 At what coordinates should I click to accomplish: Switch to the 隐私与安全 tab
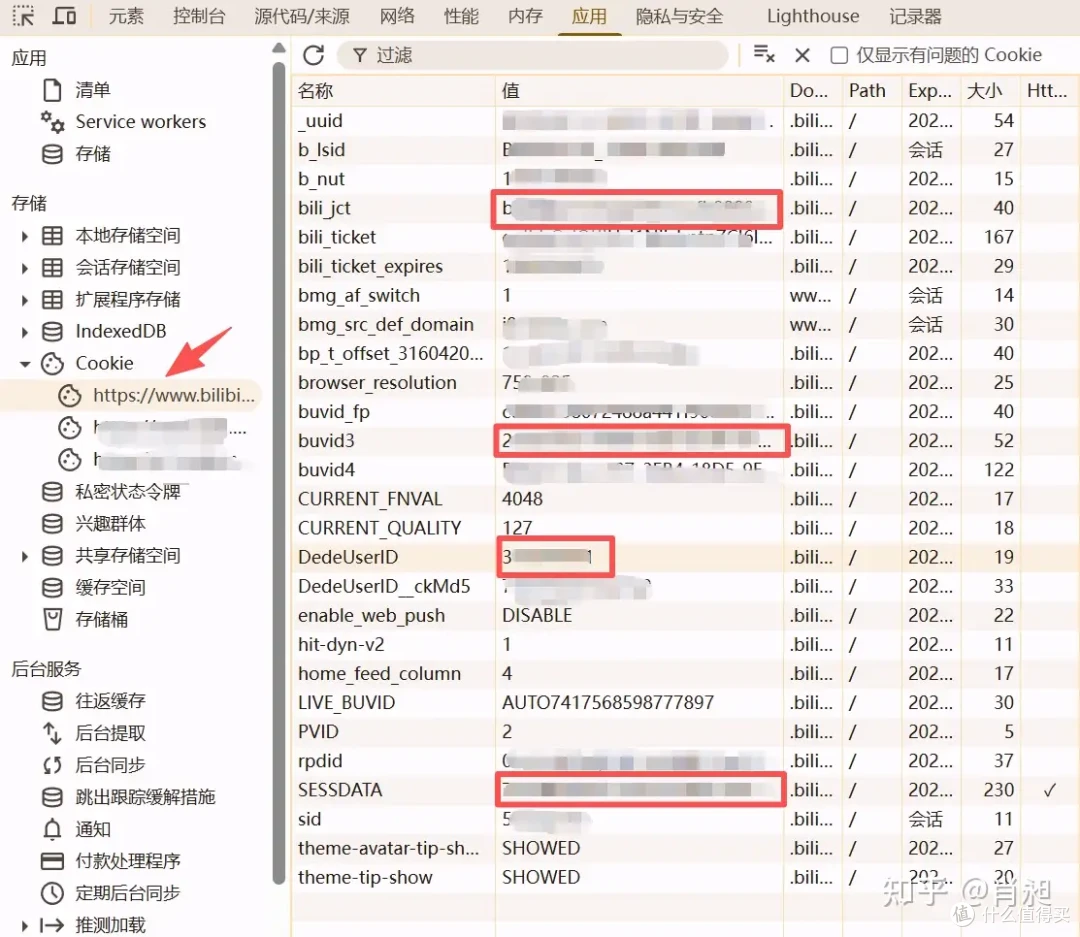click(x=680, y=16)
